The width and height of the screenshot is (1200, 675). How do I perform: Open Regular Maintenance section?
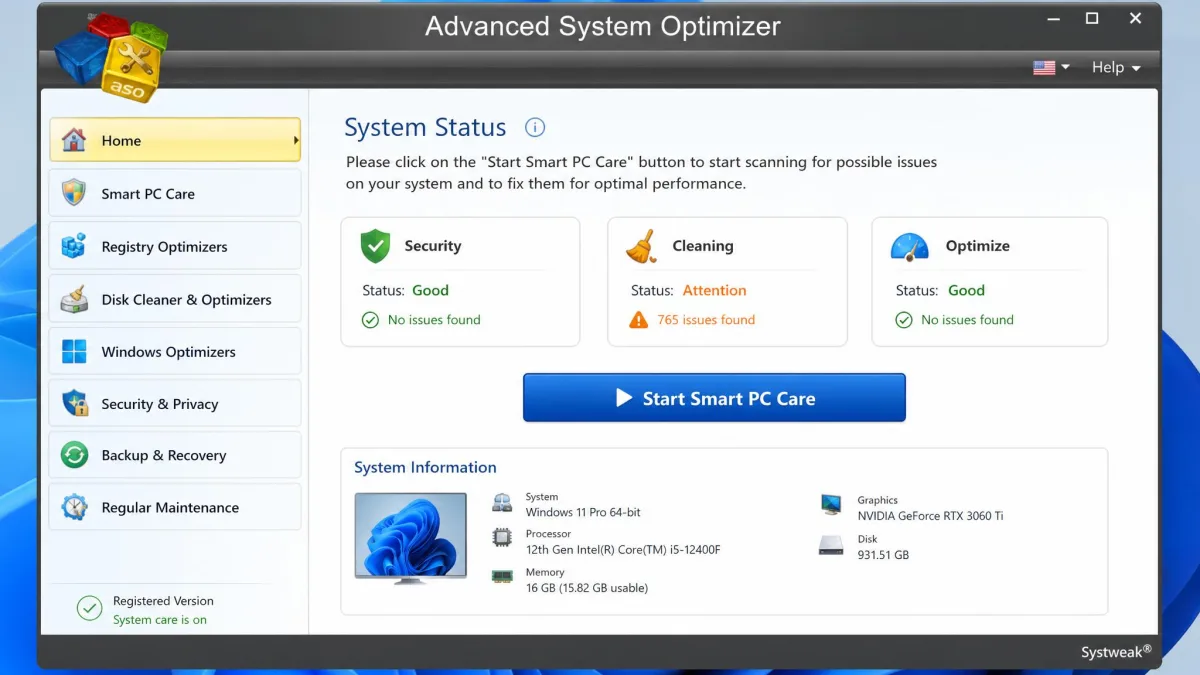point(175,507)
